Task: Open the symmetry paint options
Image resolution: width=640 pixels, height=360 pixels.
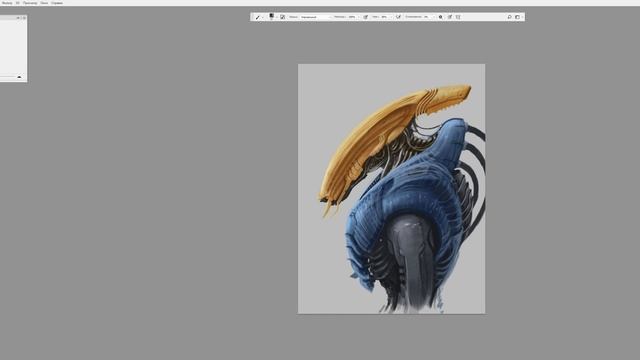Action: click(458, 17)
